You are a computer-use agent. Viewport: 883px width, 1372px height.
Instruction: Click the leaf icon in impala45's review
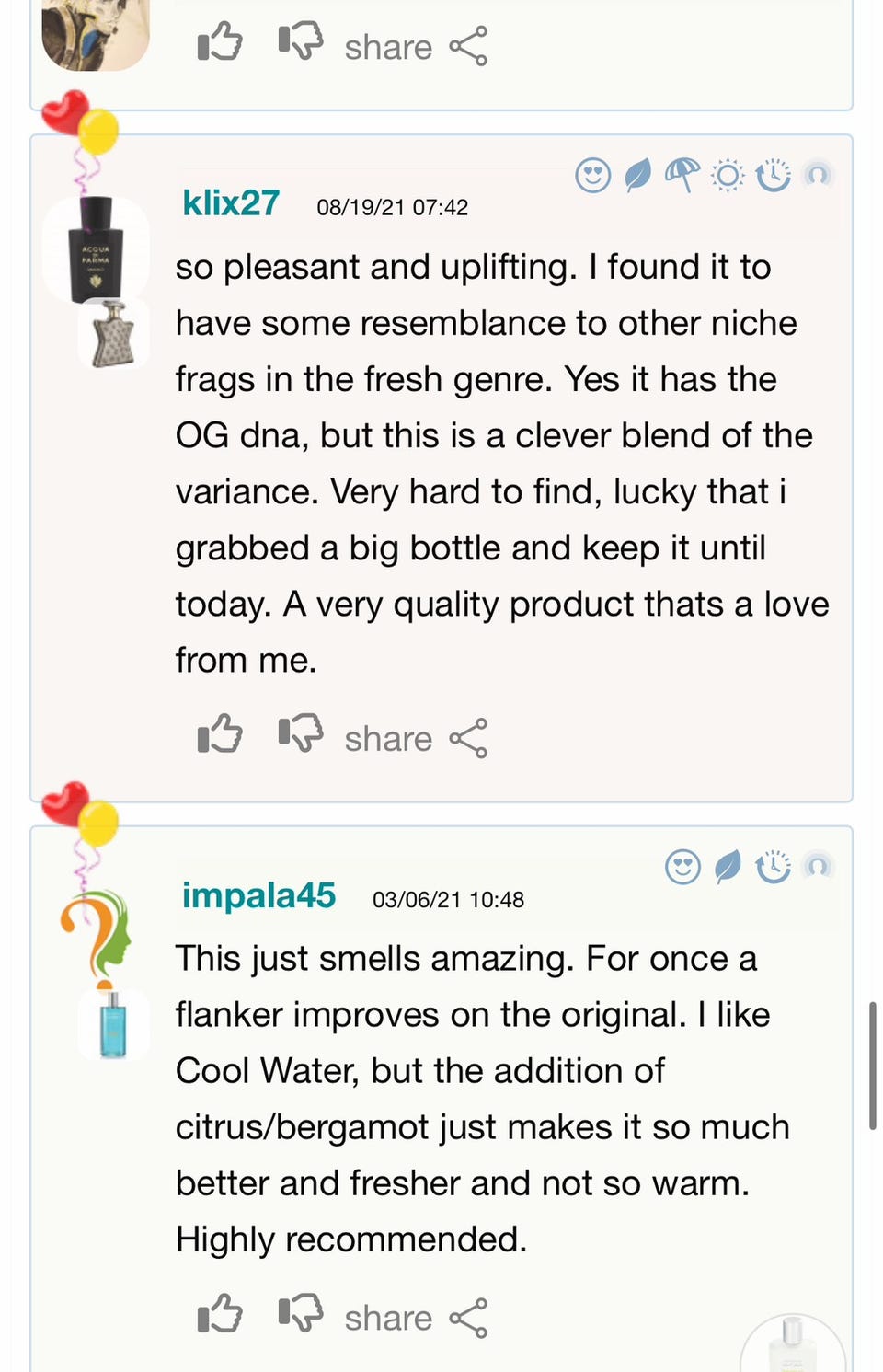[728, 866]
